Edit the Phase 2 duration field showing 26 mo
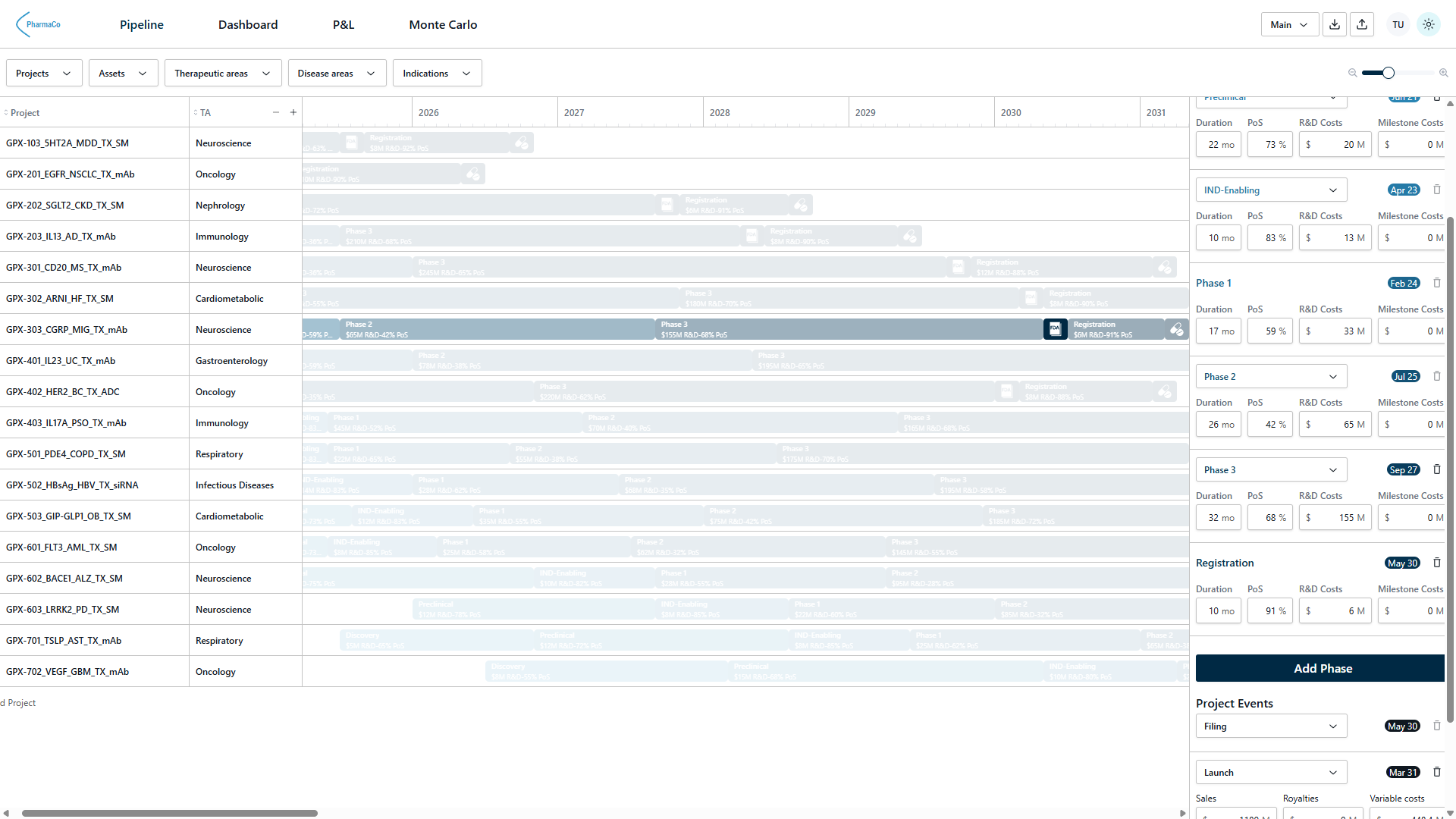The width and height of the screenshot is (1456, 819). (1218, 424)
